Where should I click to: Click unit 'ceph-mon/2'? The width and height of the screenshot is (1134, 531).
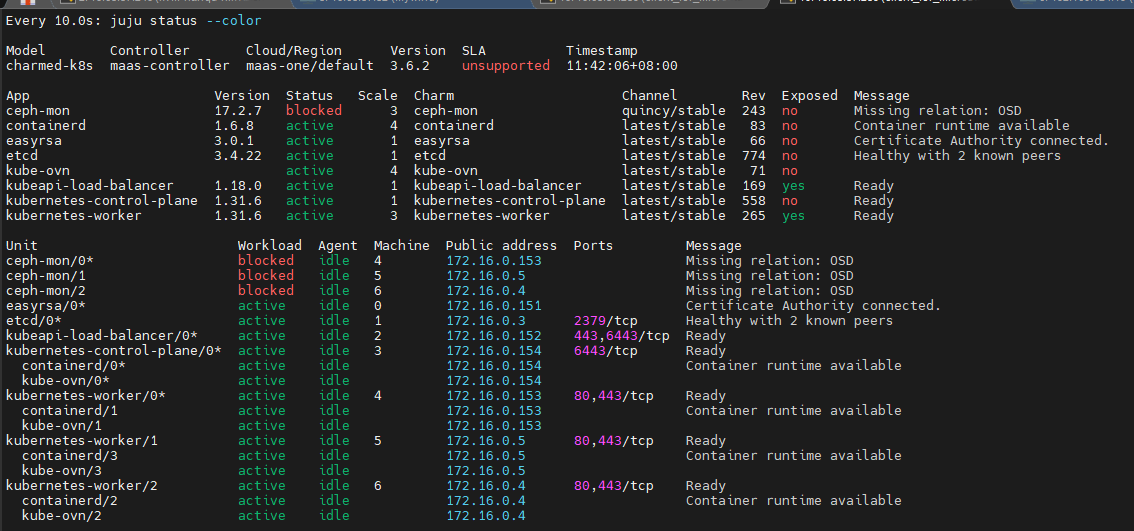pos(46,290)
